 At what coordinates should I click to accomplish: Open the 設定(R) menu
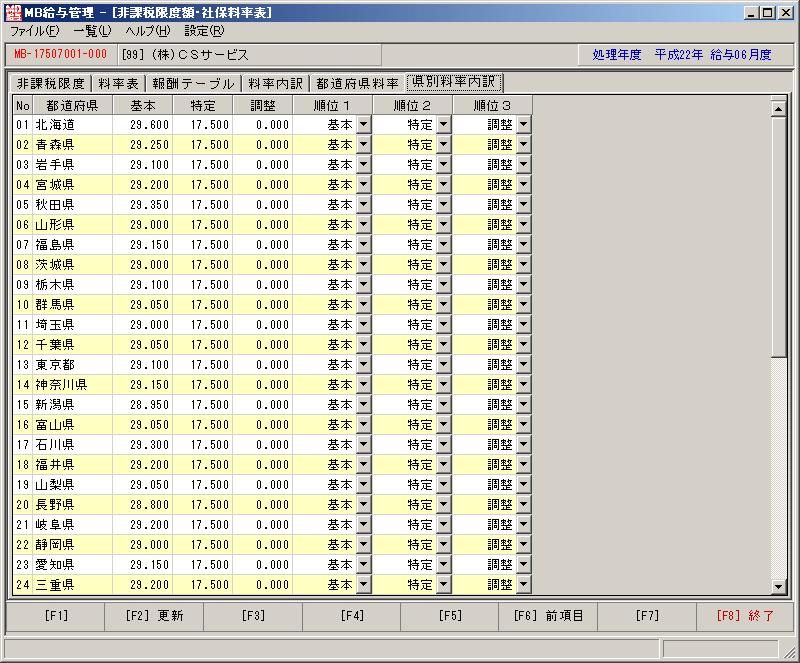point(204,31)
